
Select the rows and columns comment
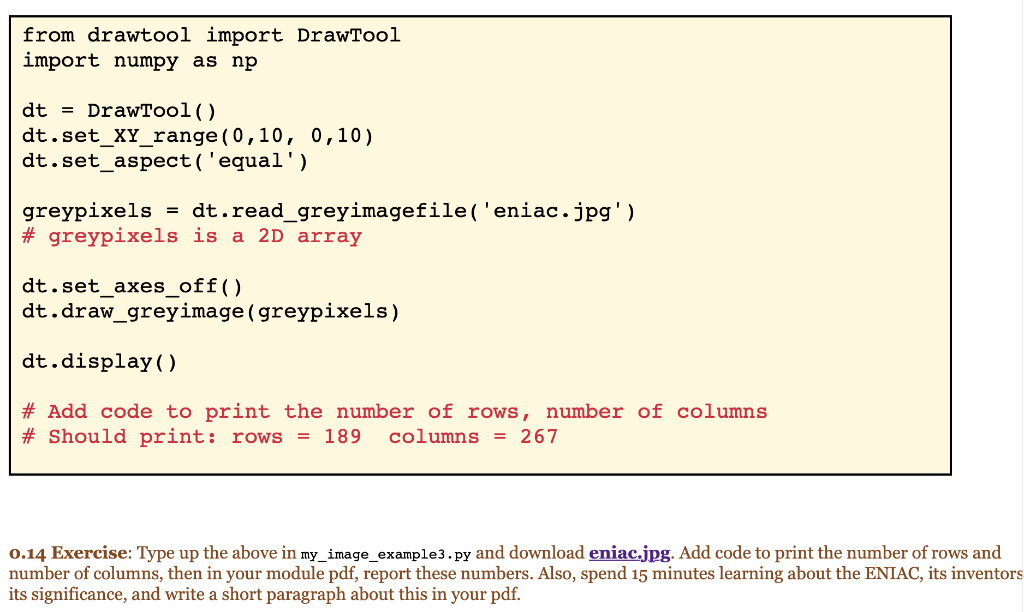[x=394, y=411]
